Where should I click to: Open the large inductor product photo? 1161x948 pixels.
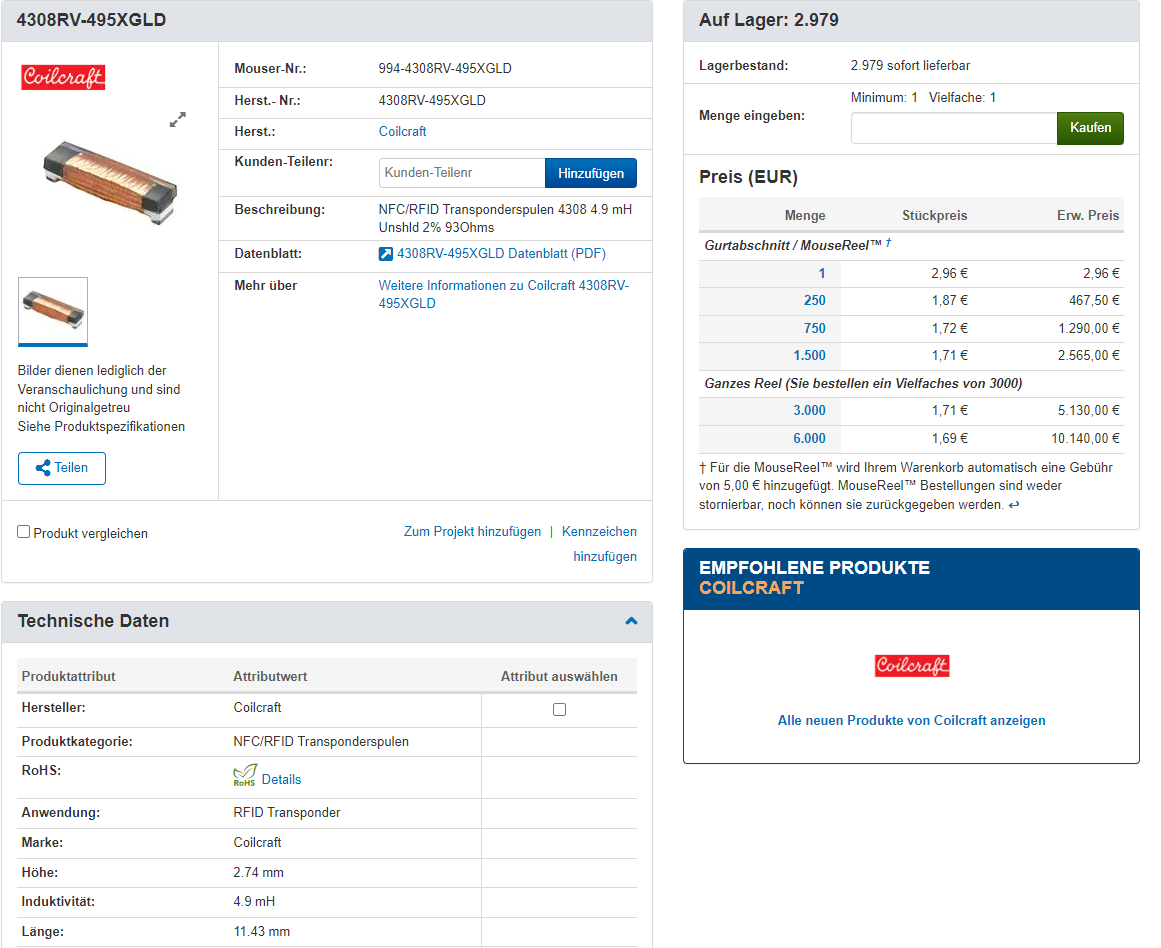click(110, 182)
